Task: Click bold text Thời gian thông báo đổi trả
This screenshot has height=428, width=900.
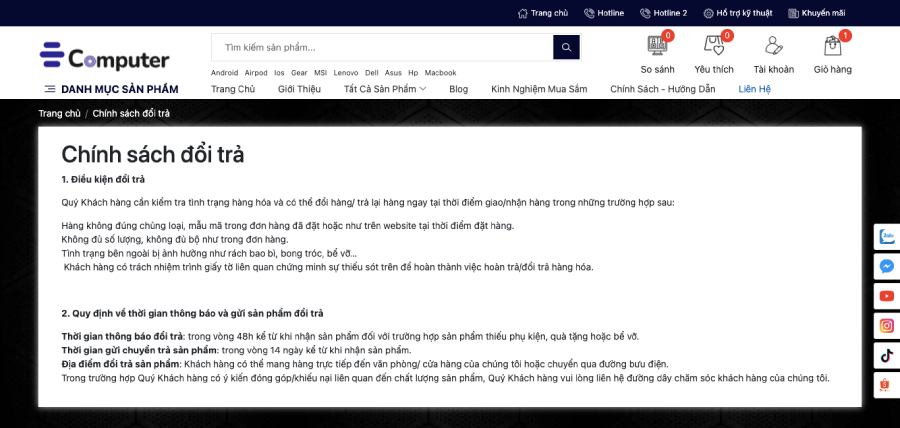Action: [x=122, y=336]
